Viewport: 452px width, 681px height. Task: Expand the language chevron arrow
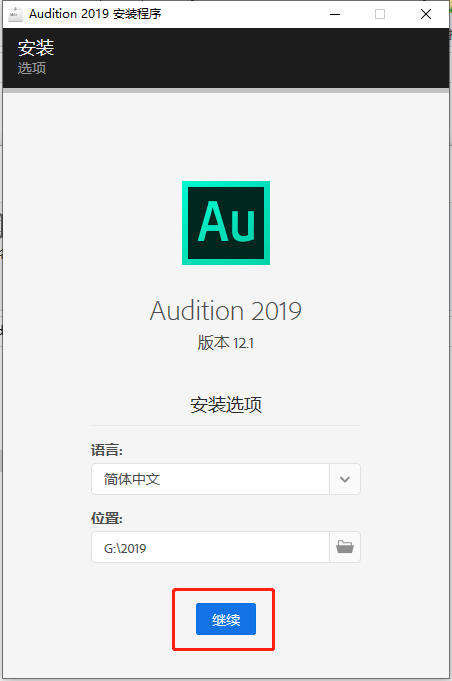(345, 479)
